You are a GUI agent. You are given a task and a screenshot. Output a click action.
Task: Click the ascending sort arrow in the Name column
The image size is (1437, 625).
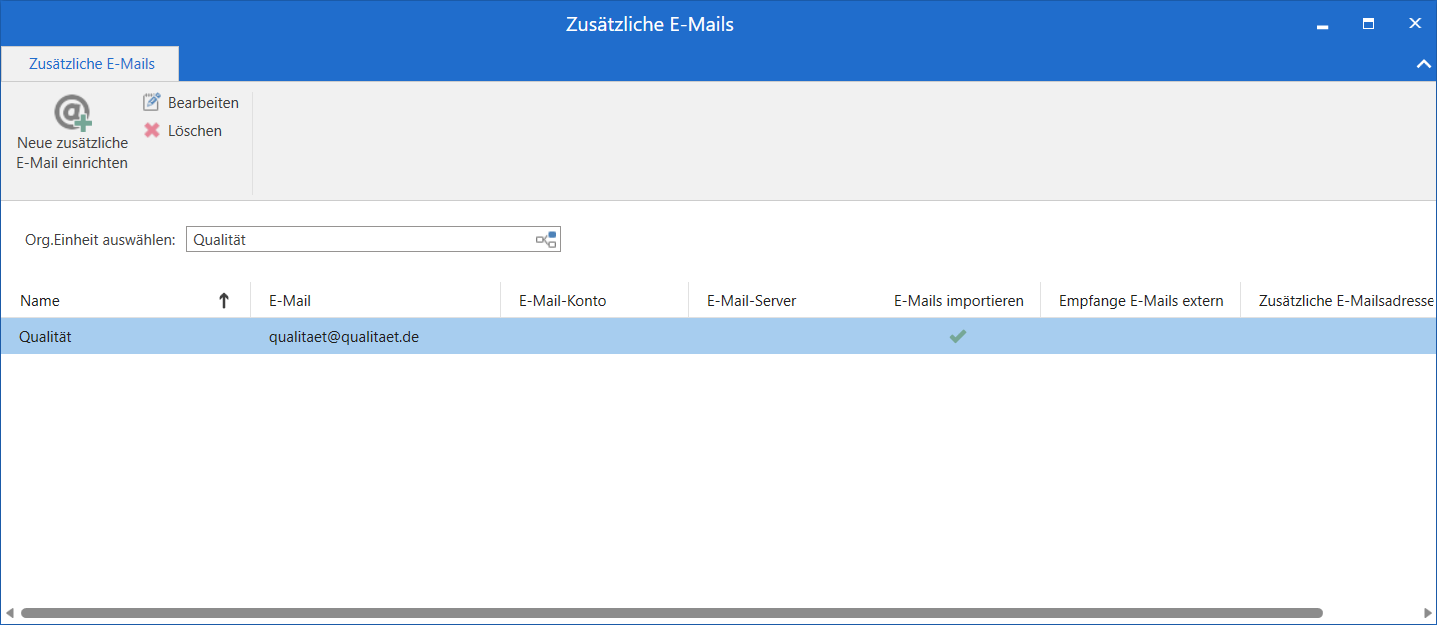(x=224, y=300)
